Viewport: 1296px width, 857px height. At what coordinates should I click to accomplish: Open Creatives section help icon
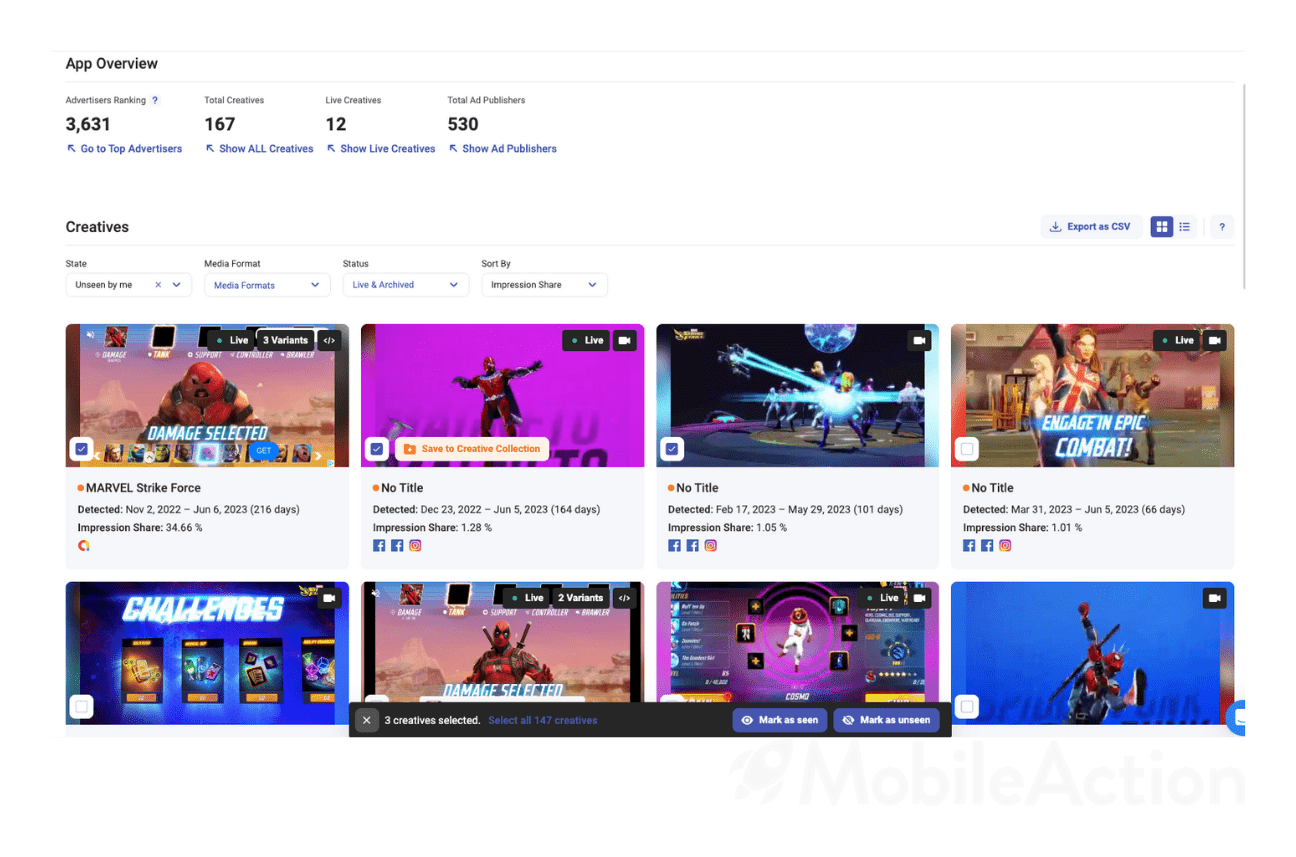click(x=1222, y=227)
